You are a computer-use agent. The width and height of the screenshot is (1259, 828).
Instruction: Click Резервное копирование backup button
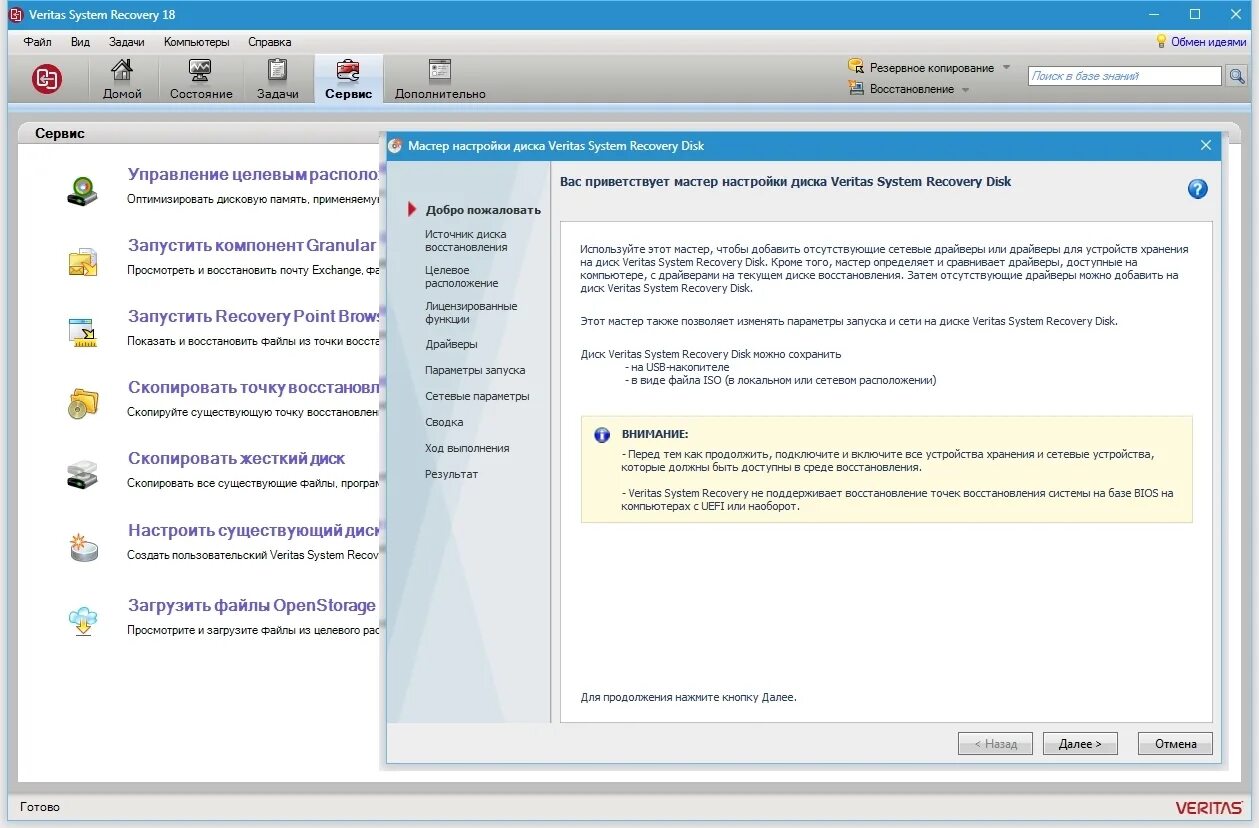(922, 67)
